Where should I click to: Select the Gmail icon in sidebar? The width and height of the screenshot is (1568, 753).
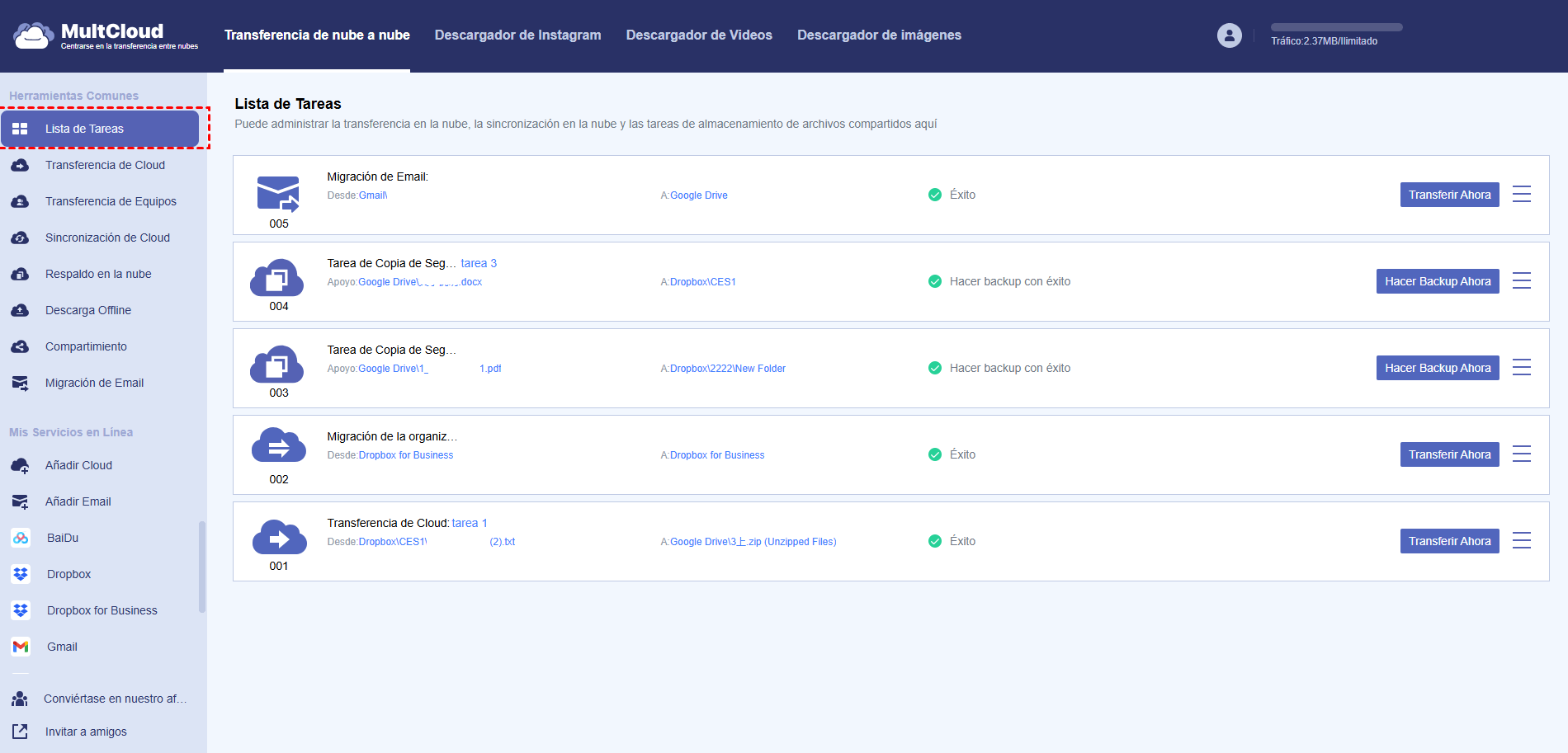click(21, 647)
